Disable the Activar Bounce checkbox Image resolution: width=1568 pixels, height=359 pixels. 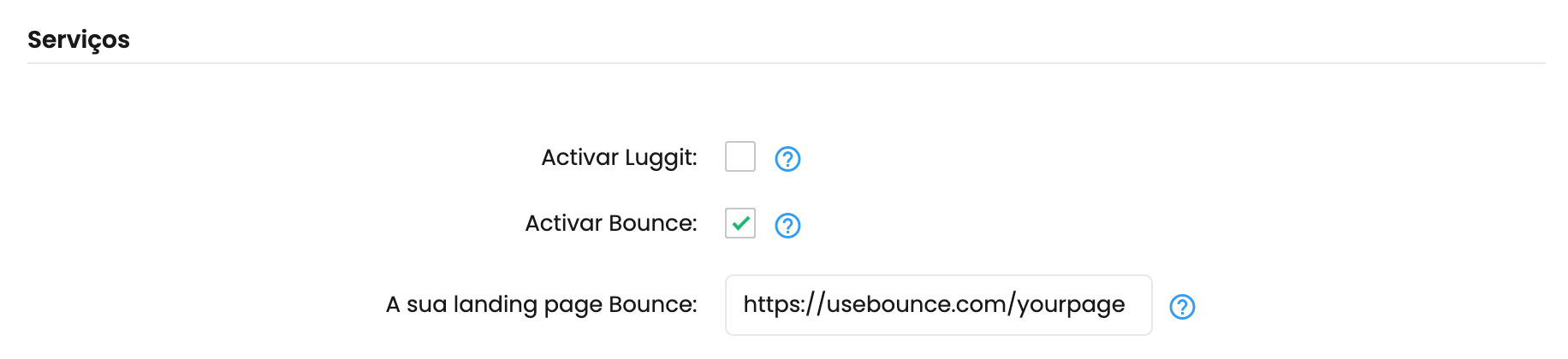coord(740,223)
